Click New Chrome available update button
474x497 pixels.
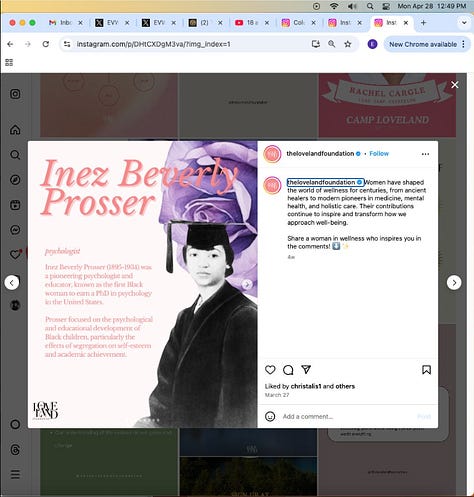pos(423,44)
